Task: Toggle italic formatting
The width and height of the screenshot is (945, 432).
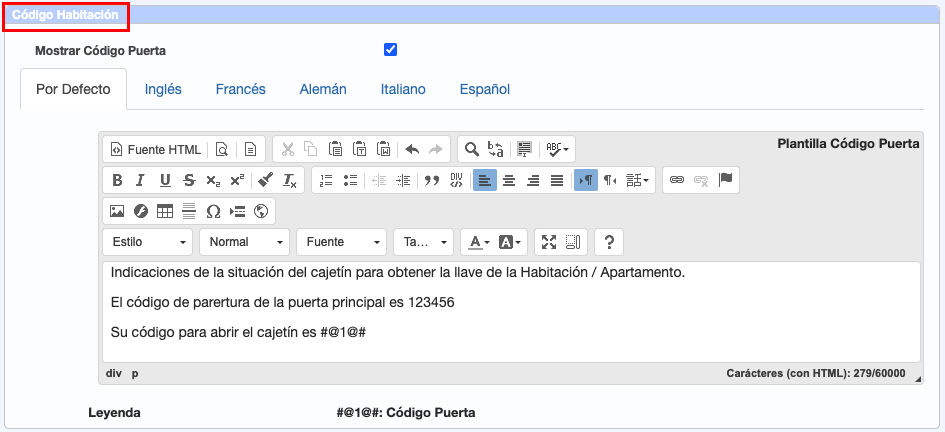Action: 140,180
